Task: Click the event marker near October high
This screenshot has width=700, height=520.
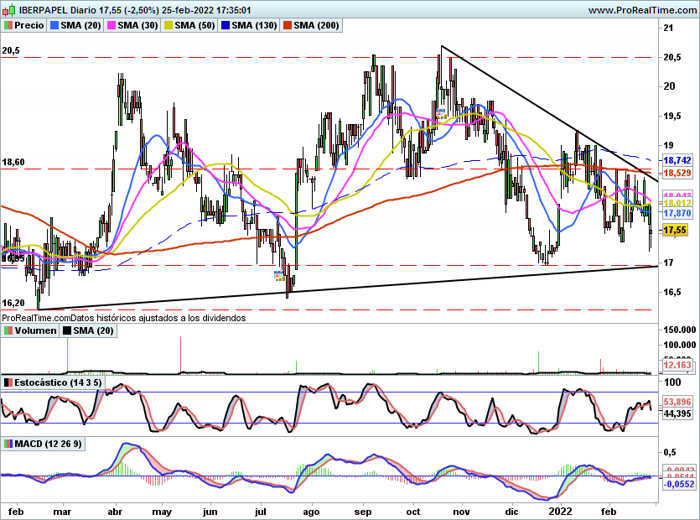Action: (x=441, y=112)
